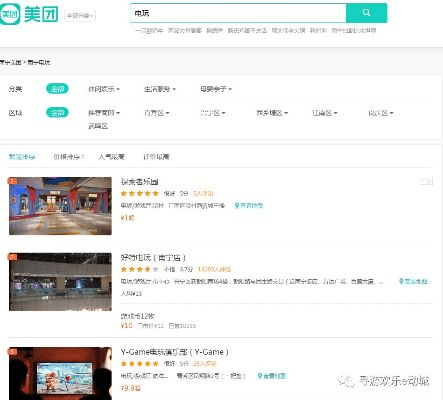The width and height of the screenshot is (443, 400).
Task: Click the star rating of first listing
Action: tap(140, 193)
